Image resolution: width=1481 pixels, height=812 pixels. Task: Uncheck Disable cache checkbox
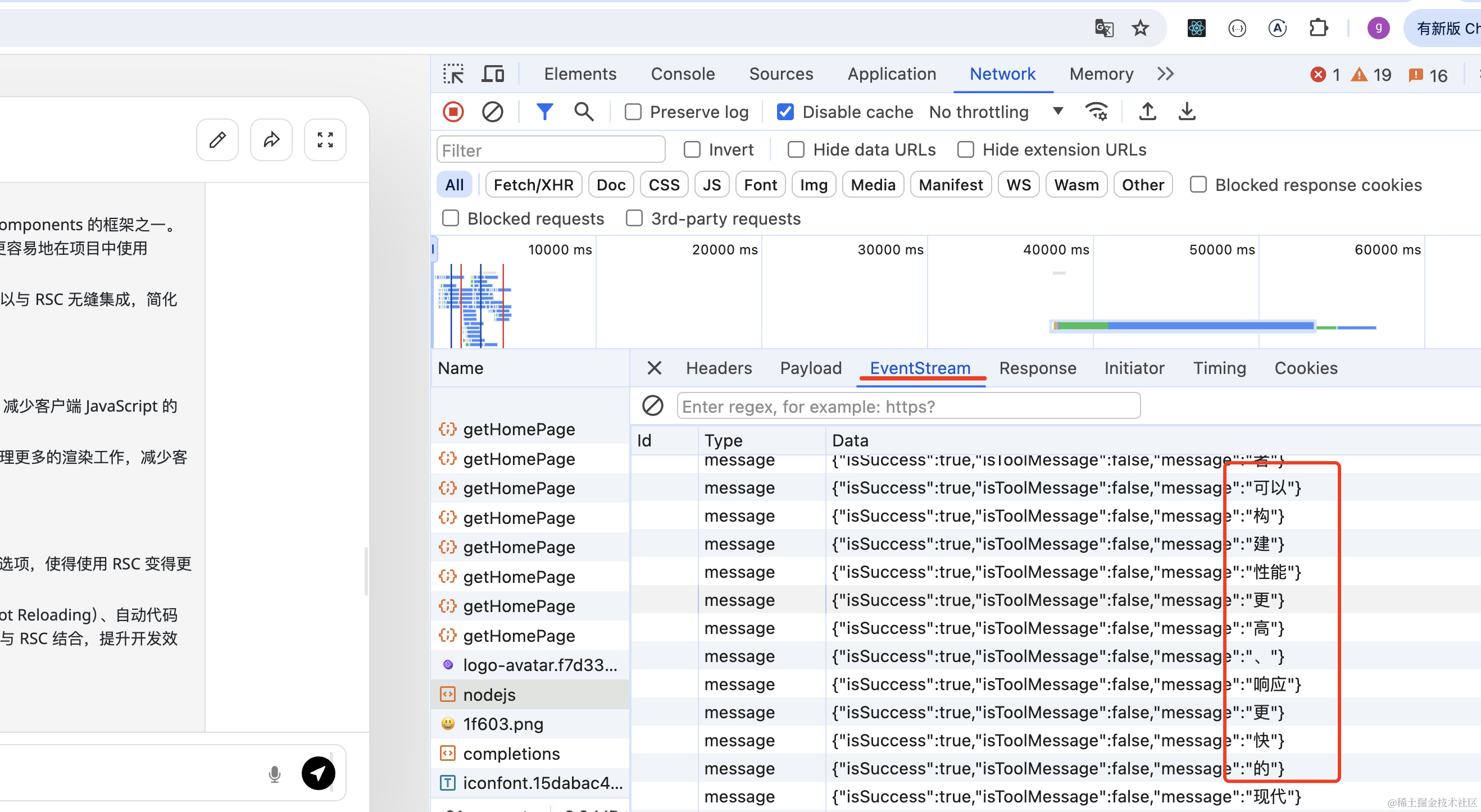pyautogui.click(x=785, y=112)
